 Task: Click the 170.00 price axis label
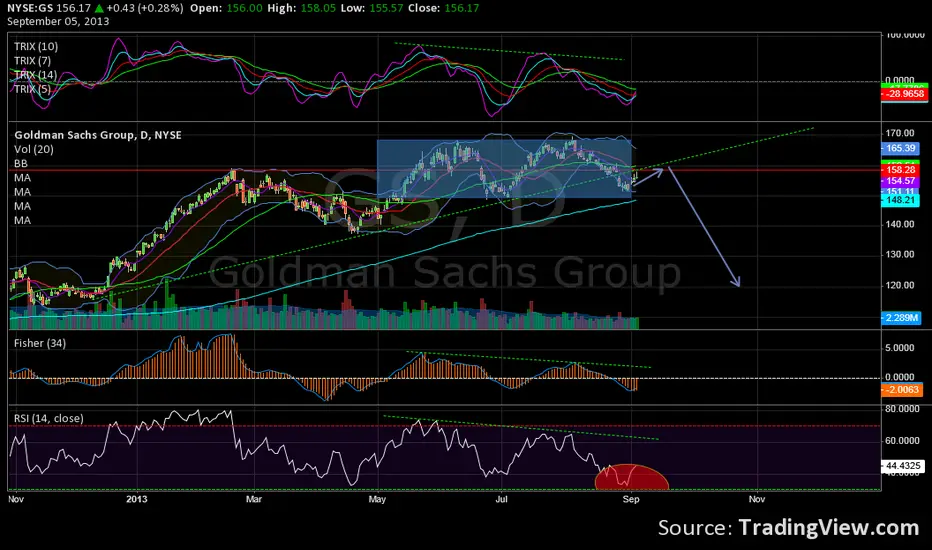(900, 133)
